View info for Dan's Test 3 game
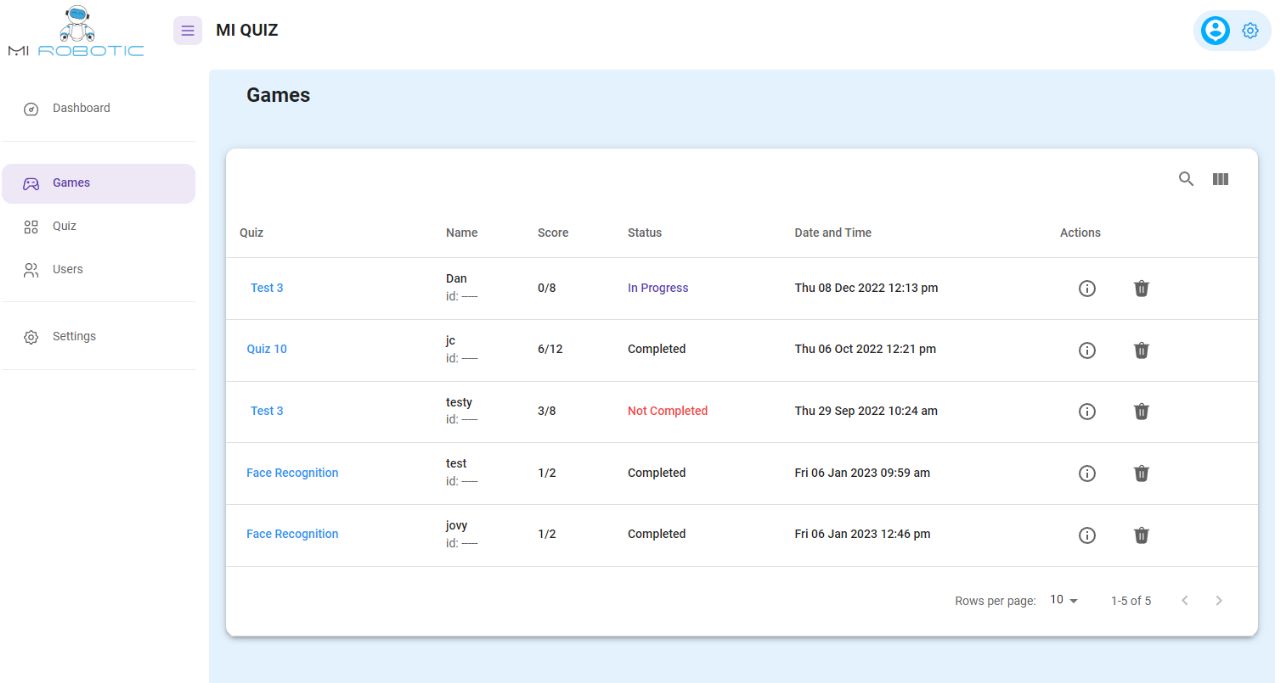 click(x=1087, y=288)
